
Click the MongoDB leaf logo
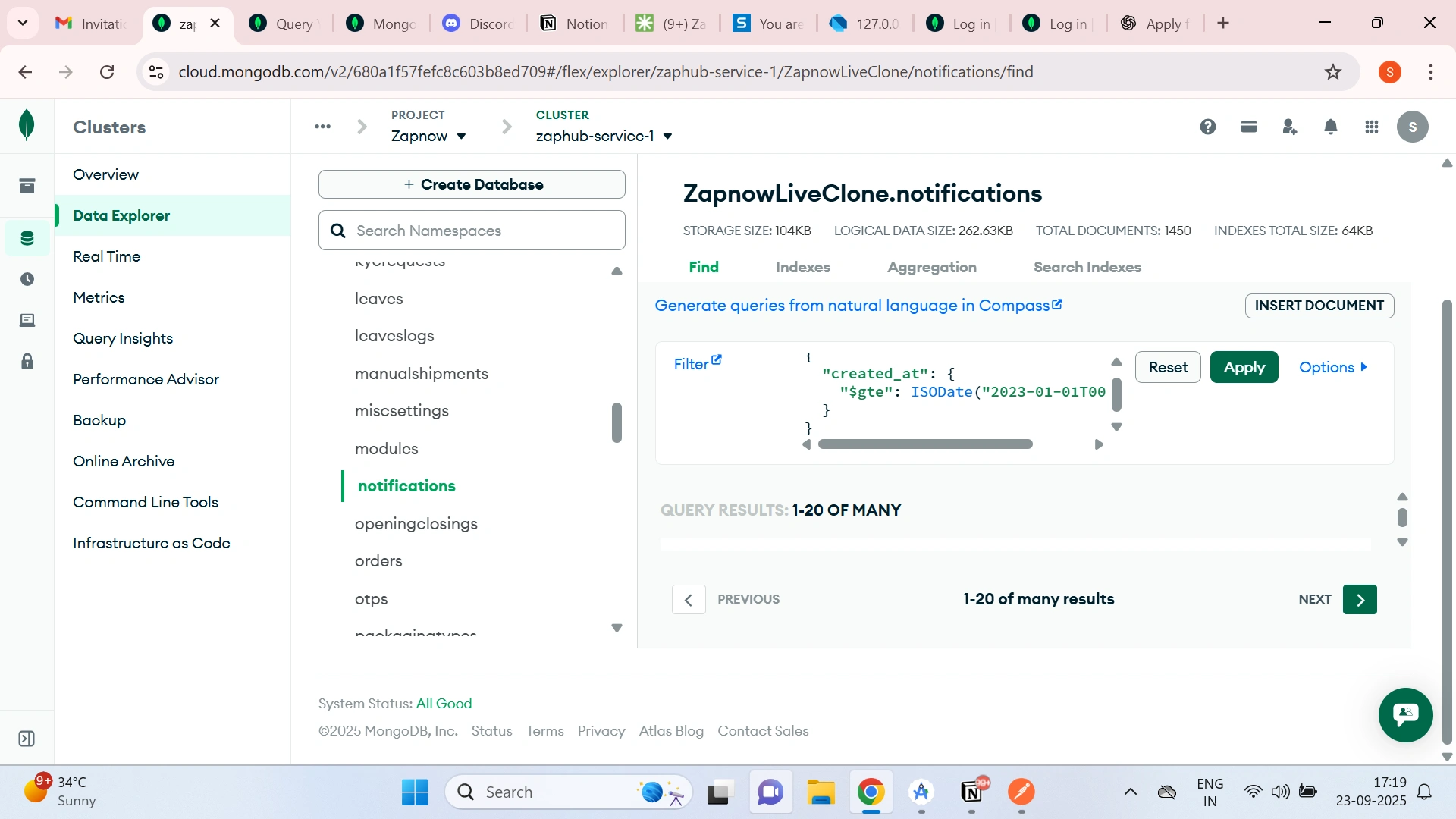tap(27, 125)
